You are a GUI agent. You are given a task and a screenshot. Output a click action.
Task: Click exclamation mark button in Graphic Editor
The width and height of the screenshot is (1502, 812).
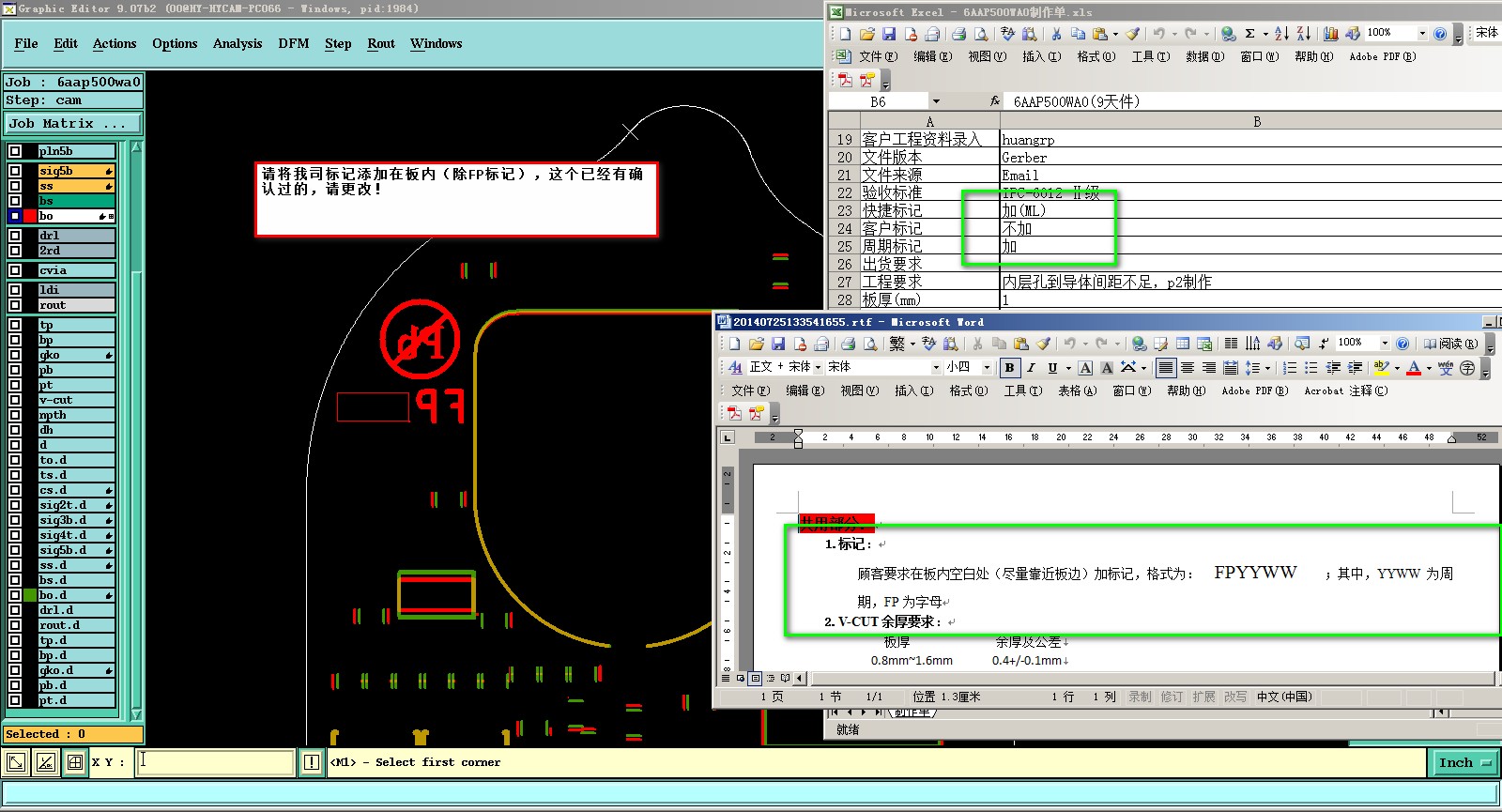tap(312, 762)
